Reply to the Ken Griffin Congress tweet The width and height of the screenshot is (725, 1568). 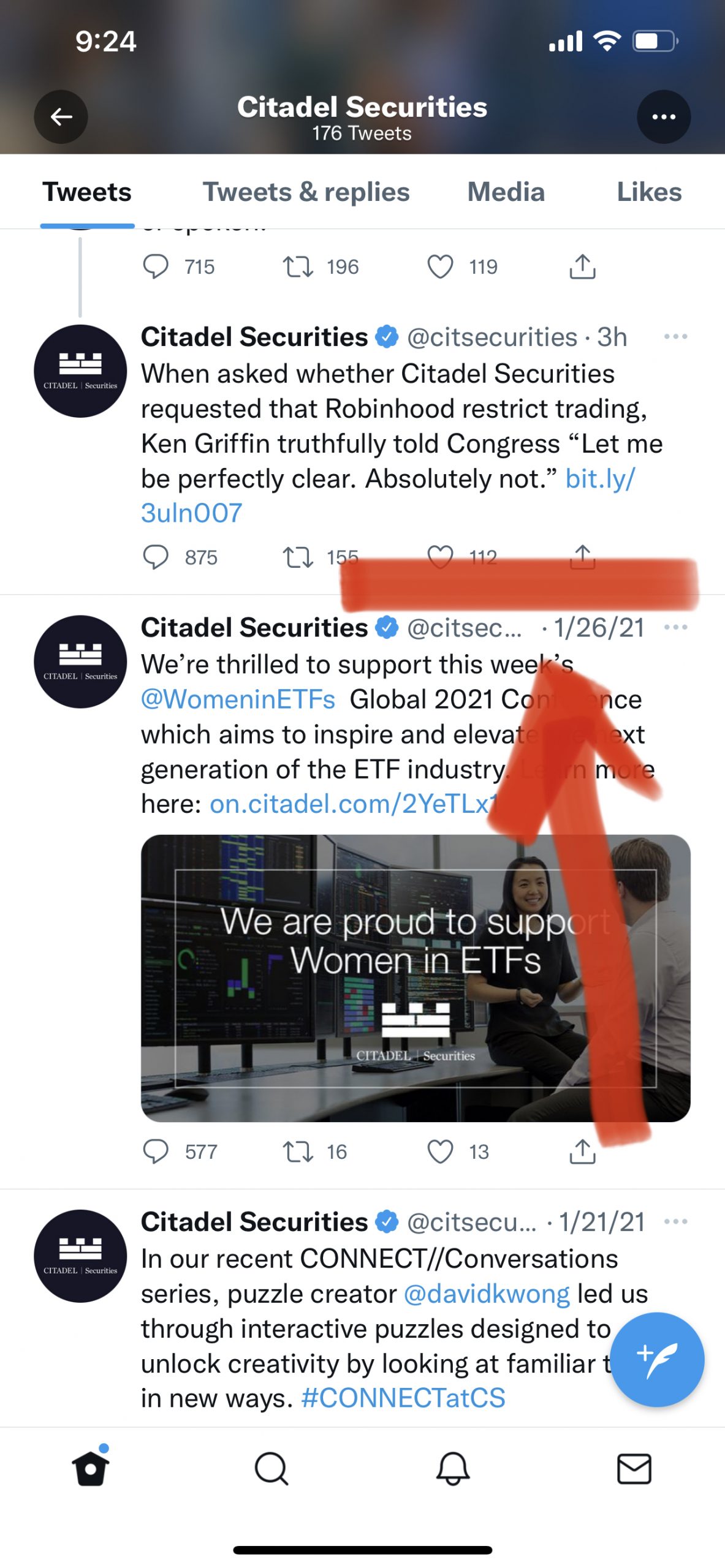[156, 557]
